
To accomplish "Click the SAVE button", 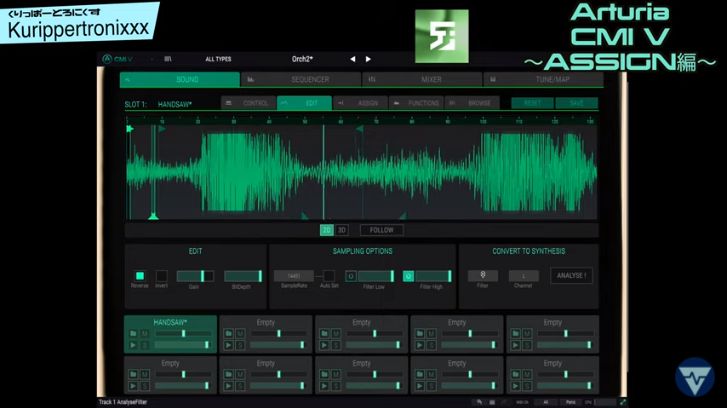I will [x=577, y=103].
